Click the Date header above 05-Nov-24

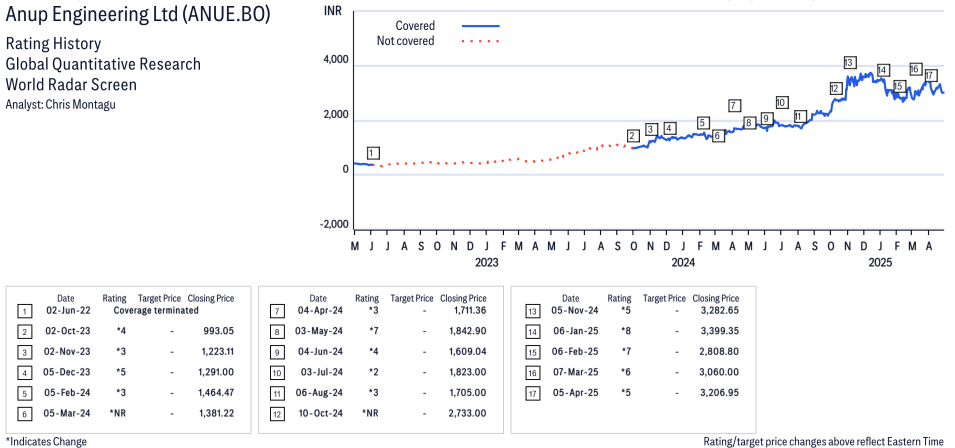[x=571, y=298]
